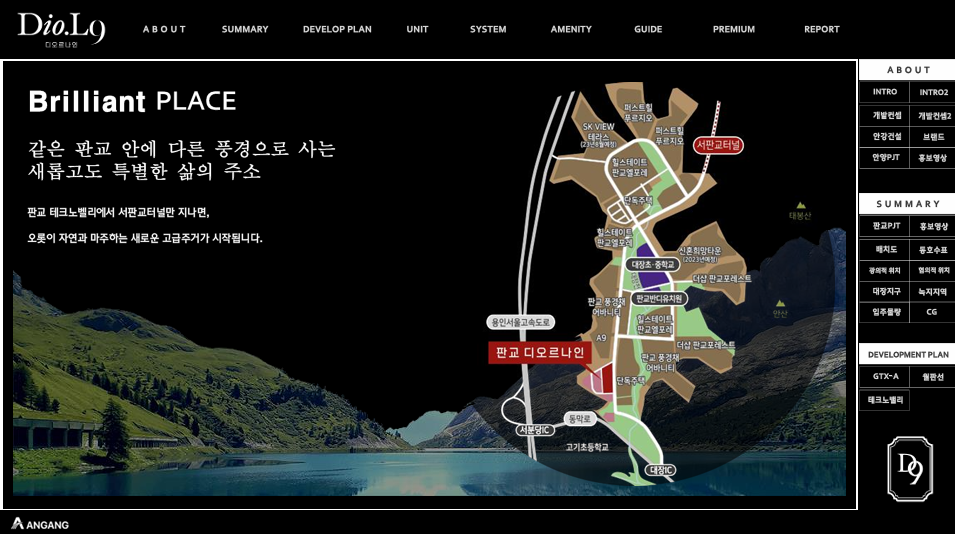This screenshot has height=534, width=955.
Task: Click the 판교반디유치원 map label
Action: tap(659, 298)
